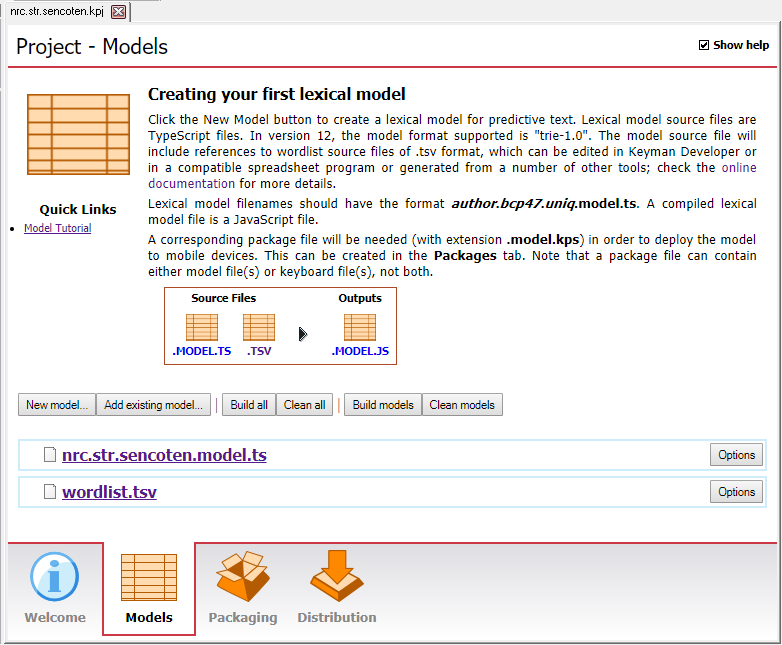Open the Model Tutorial quick link

57,228
